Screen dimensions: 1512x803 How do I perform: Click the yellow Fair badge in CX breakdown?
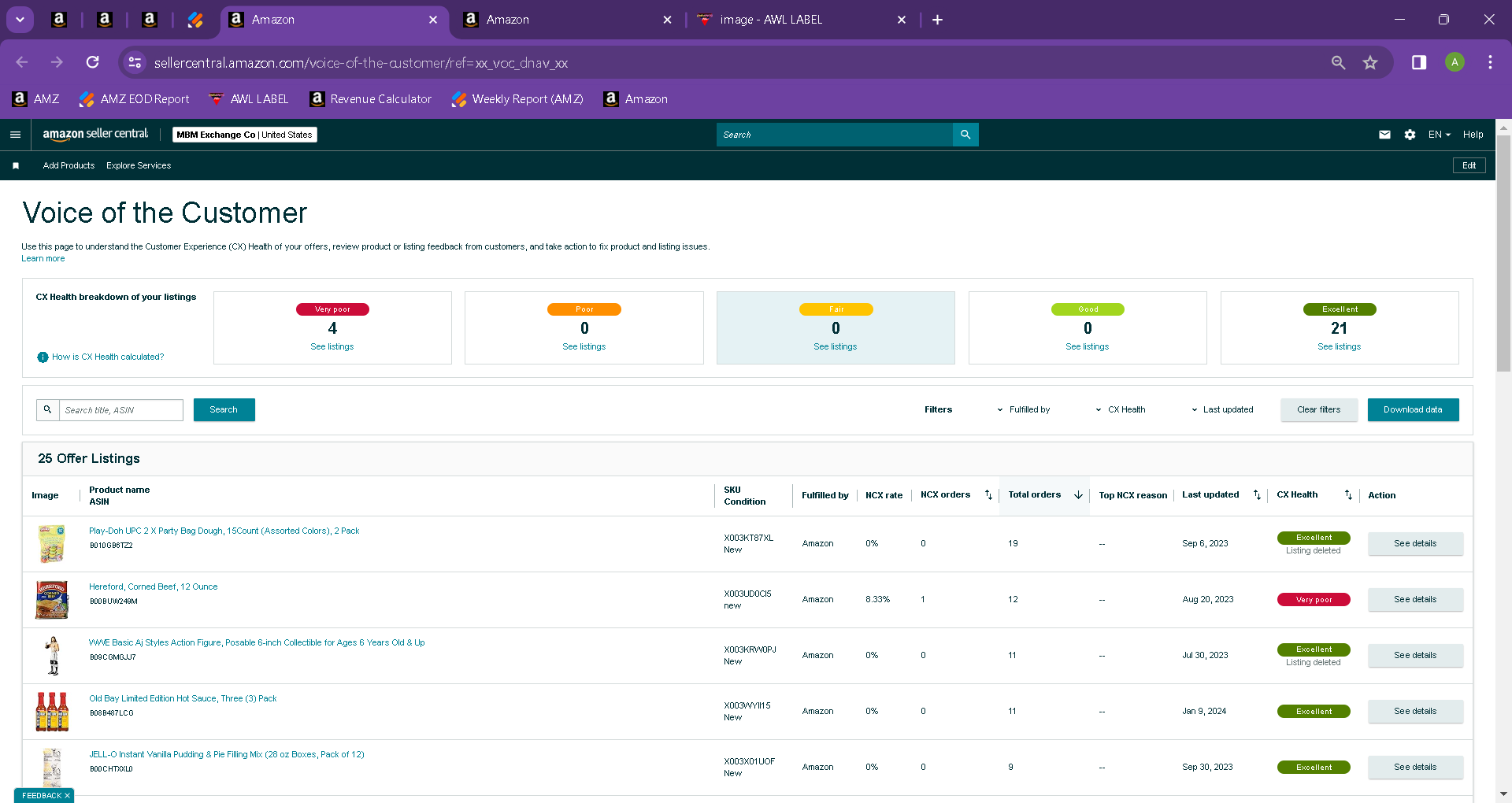pos(836,309)
